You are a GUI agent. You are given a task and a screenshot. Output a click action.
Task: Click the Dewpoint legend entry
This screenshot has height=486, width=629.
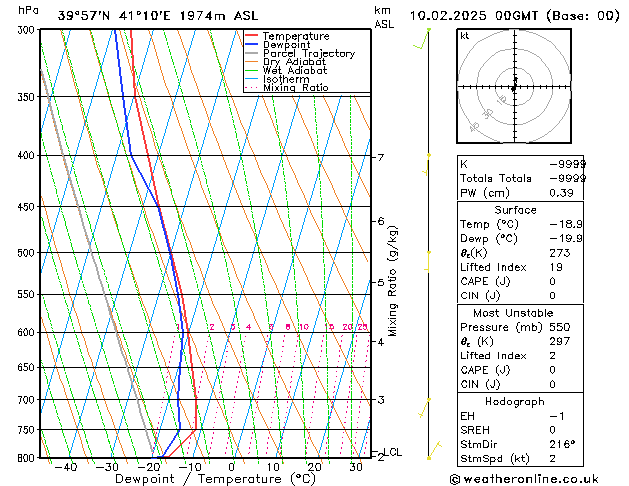(278, 45)
